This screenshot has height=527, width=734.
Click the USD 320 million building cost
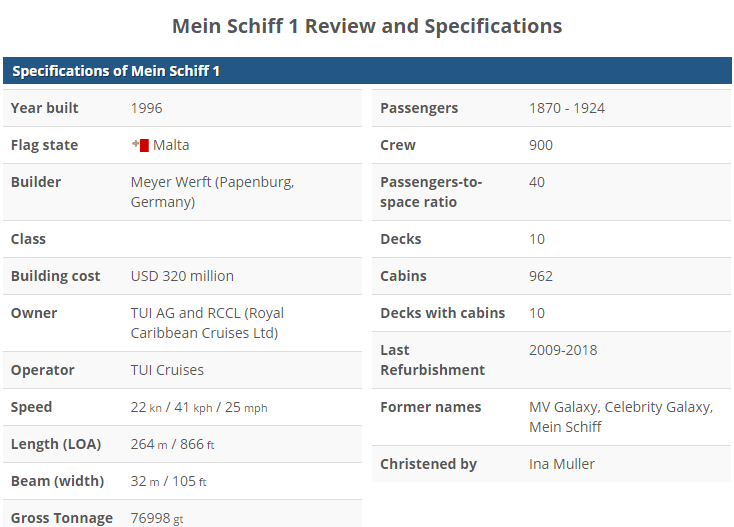click(x=182, y=276)
